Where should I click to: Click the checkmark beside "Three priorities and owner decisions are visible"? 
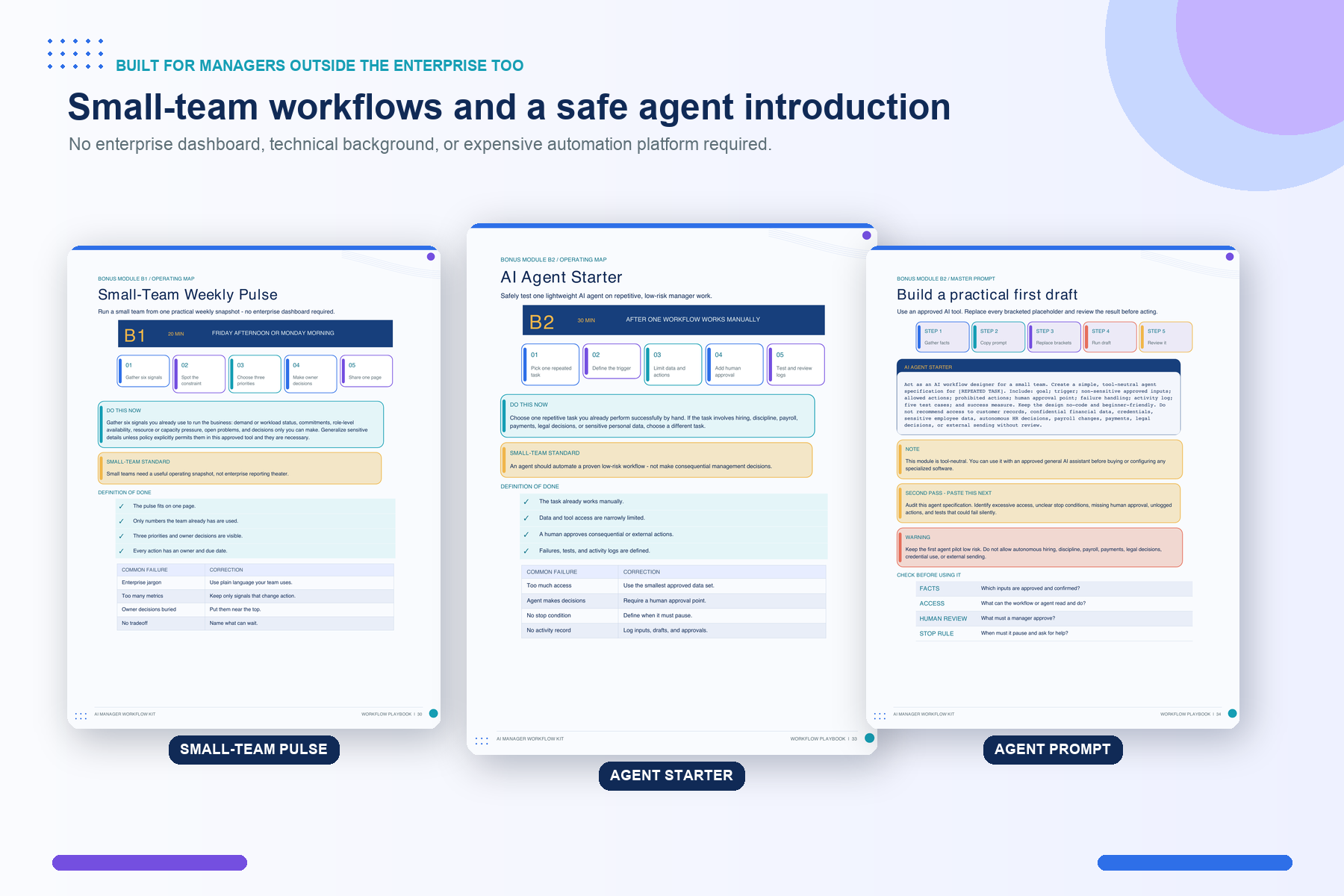pos(121,536)
